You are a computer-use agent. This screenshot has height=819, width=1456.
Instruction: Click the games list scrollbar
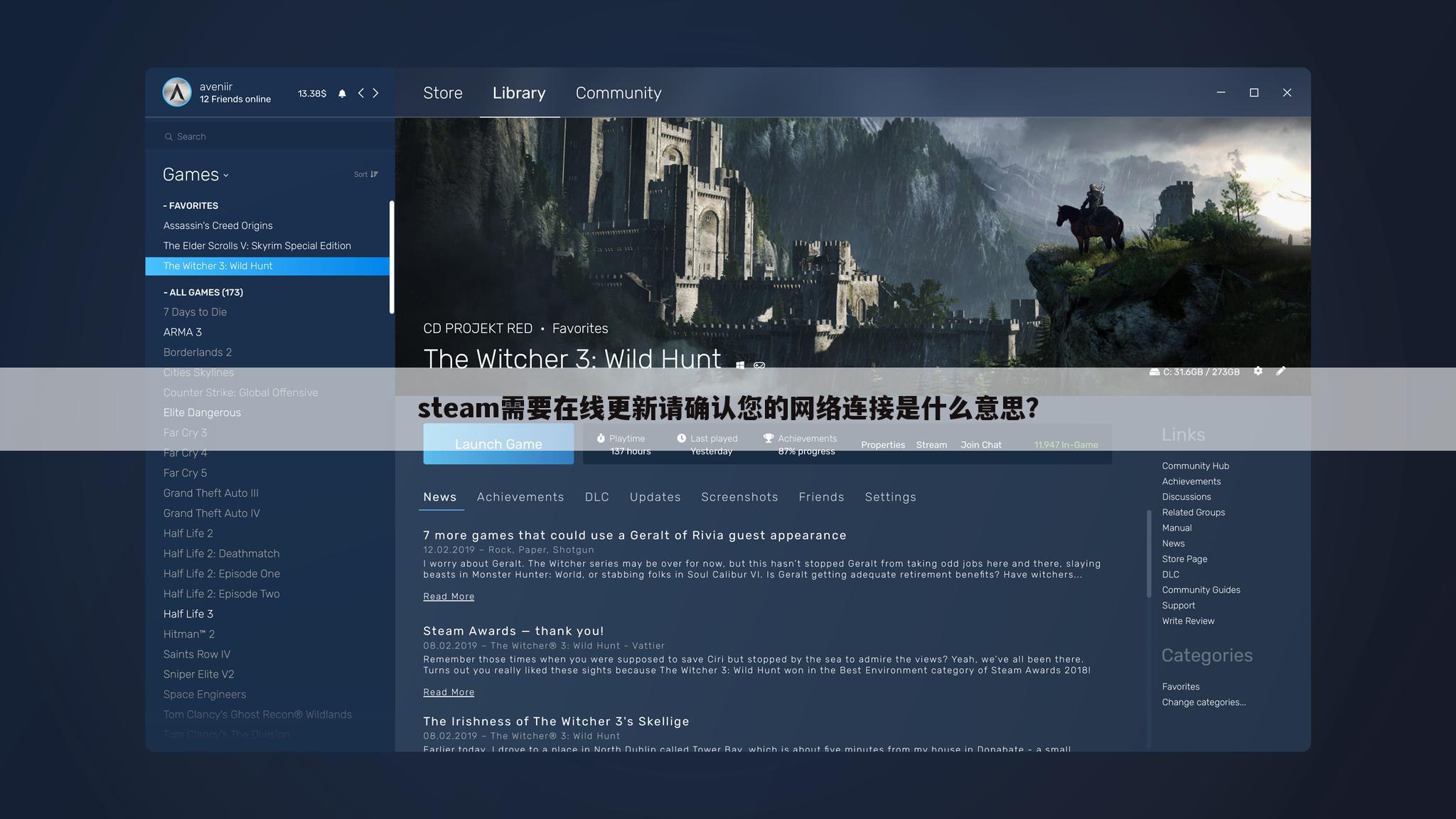coord(391,257)
